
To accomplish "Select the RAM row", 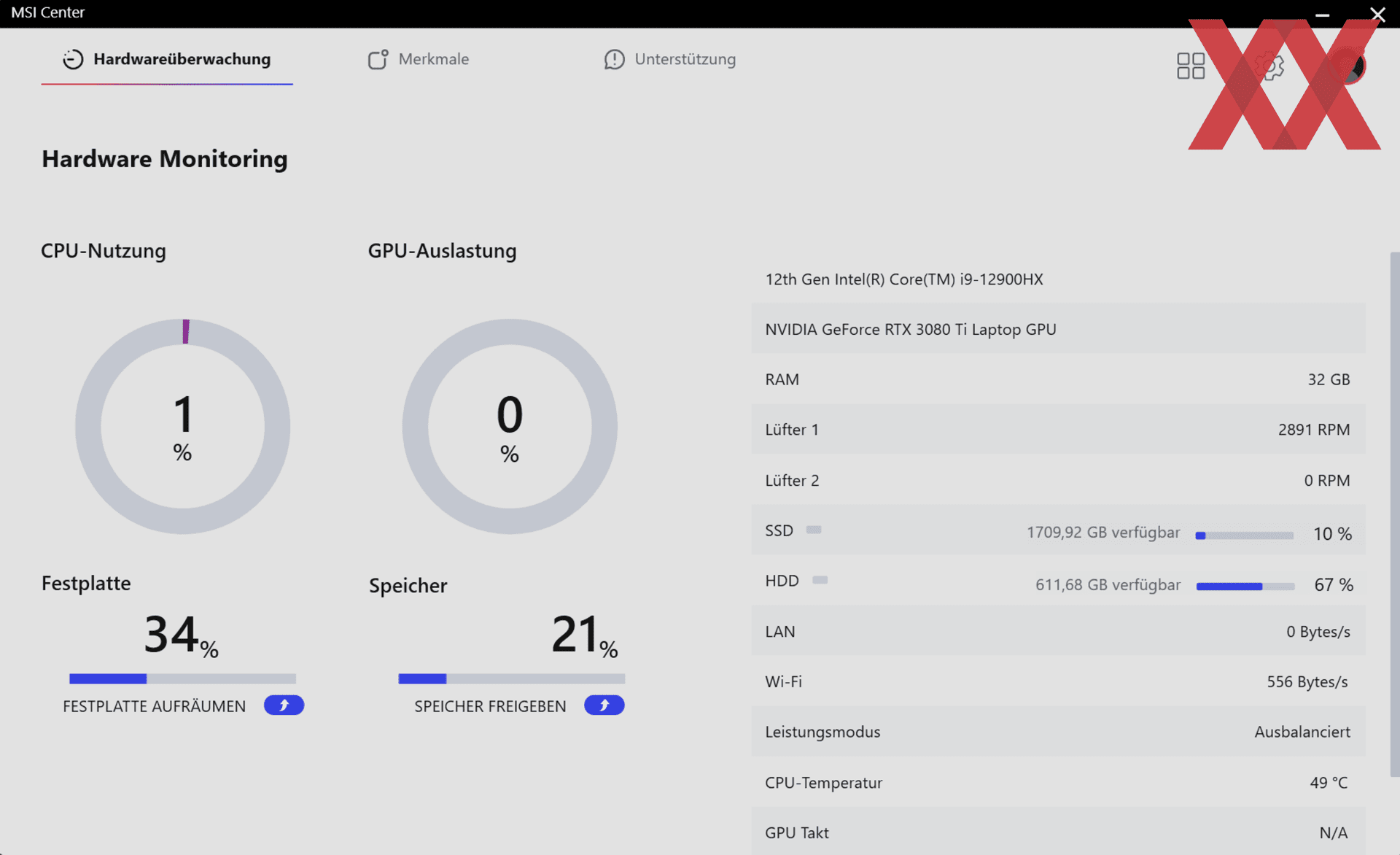I will (x=1058, y=379).
